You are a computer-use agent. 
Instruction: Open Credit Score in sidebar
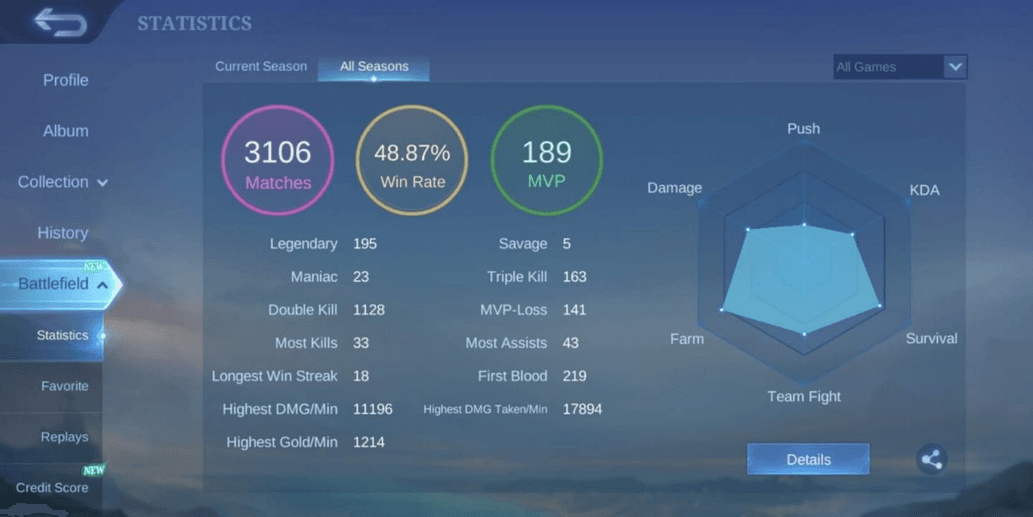click(52, 487)
